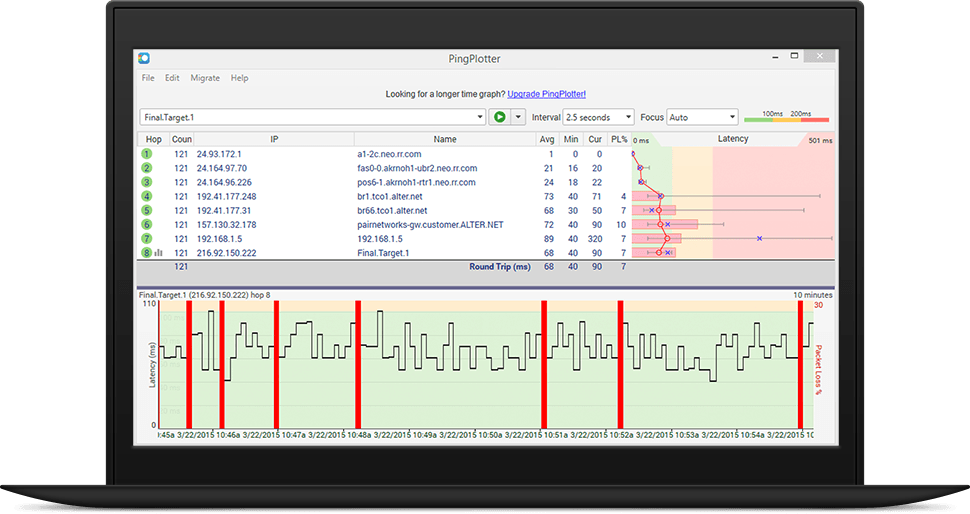Select hop 1 green circle icon
Screen dimensions: 970x514
(x=147, y=154)
